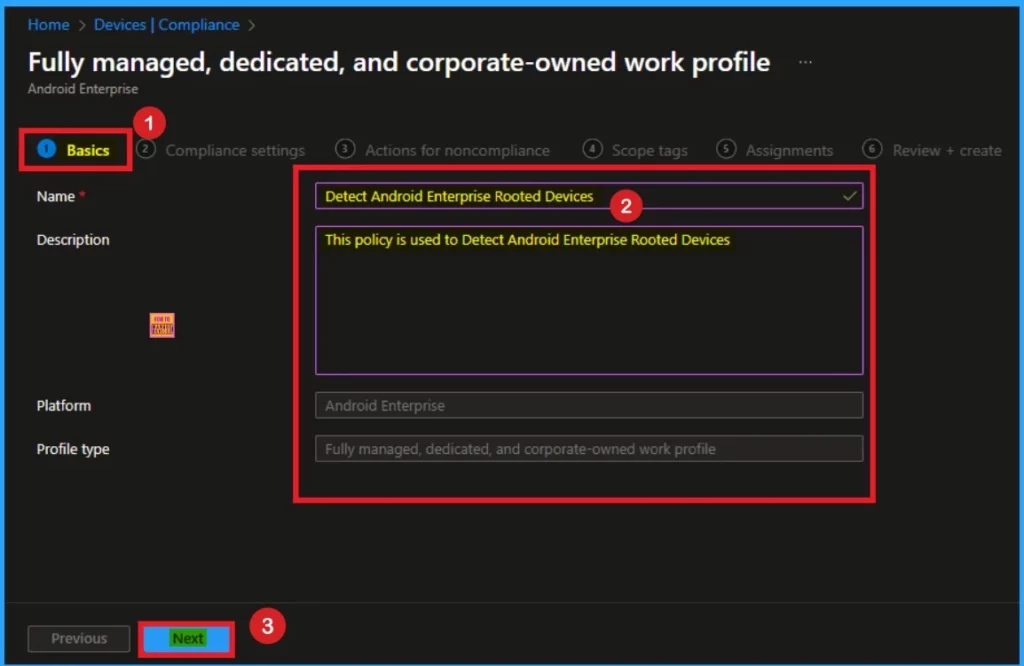The height and width of the screenshot is (666, 1024).
Task: Click the Previous button
Action: click(x=79, y=639)
